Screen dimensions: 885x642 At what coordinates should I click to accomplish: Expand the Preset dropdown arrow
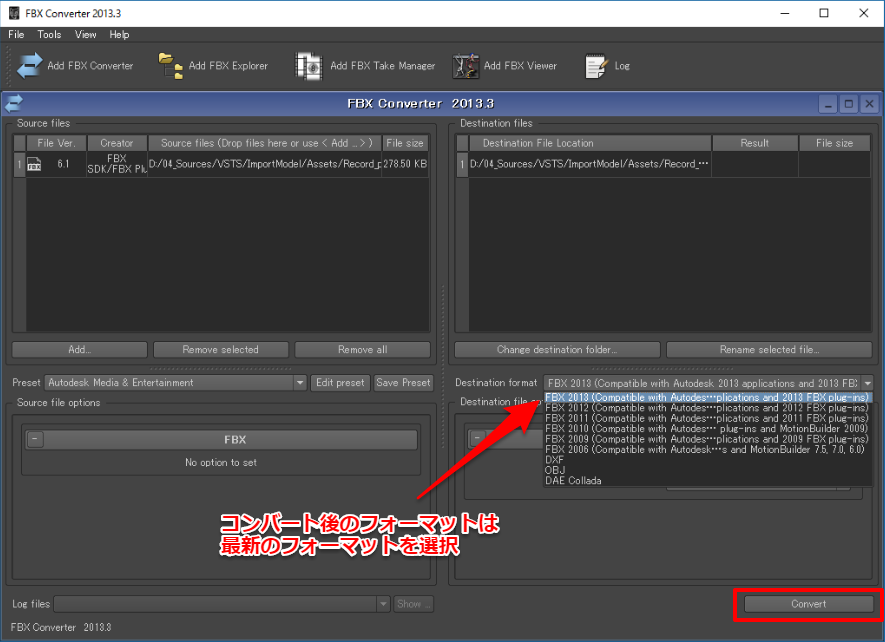point(300,383)
